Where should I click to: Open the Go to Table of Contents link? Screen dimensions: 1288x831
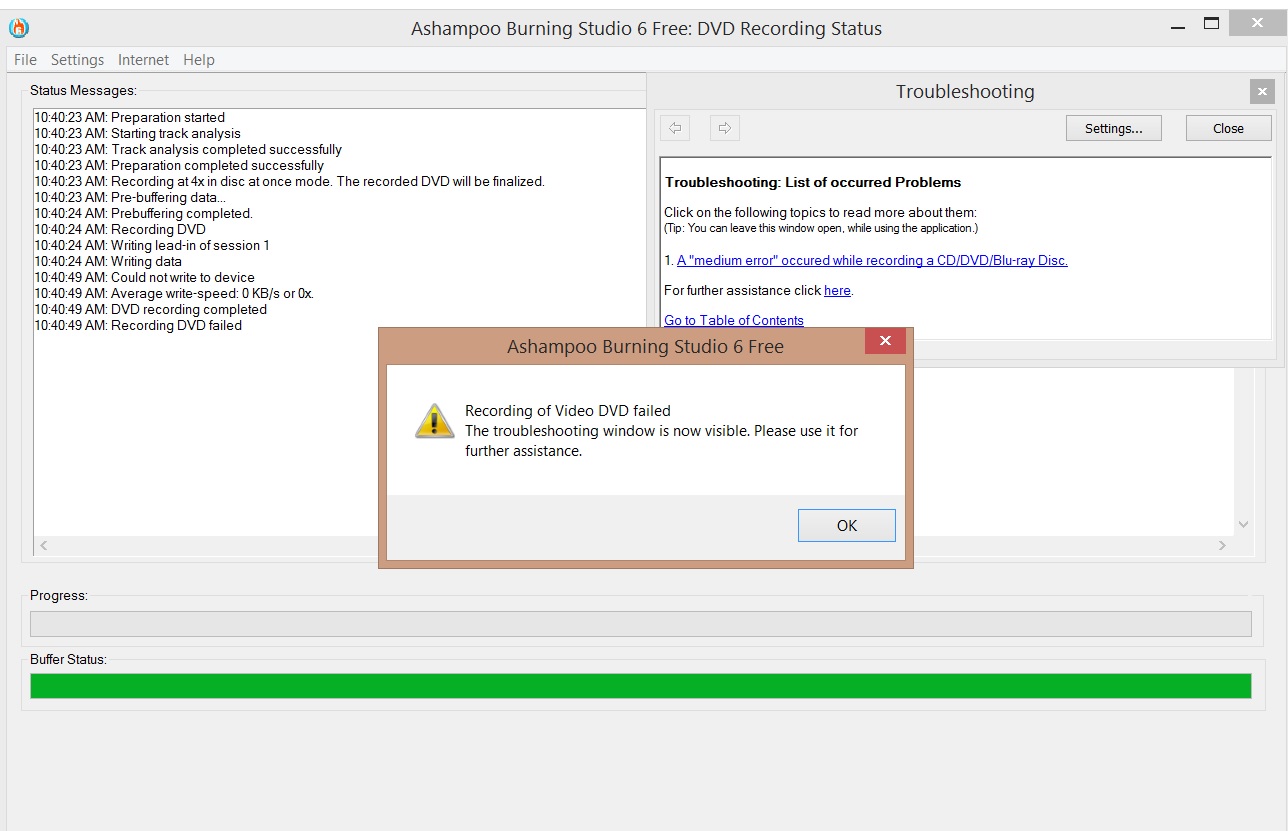pos(734,320)
